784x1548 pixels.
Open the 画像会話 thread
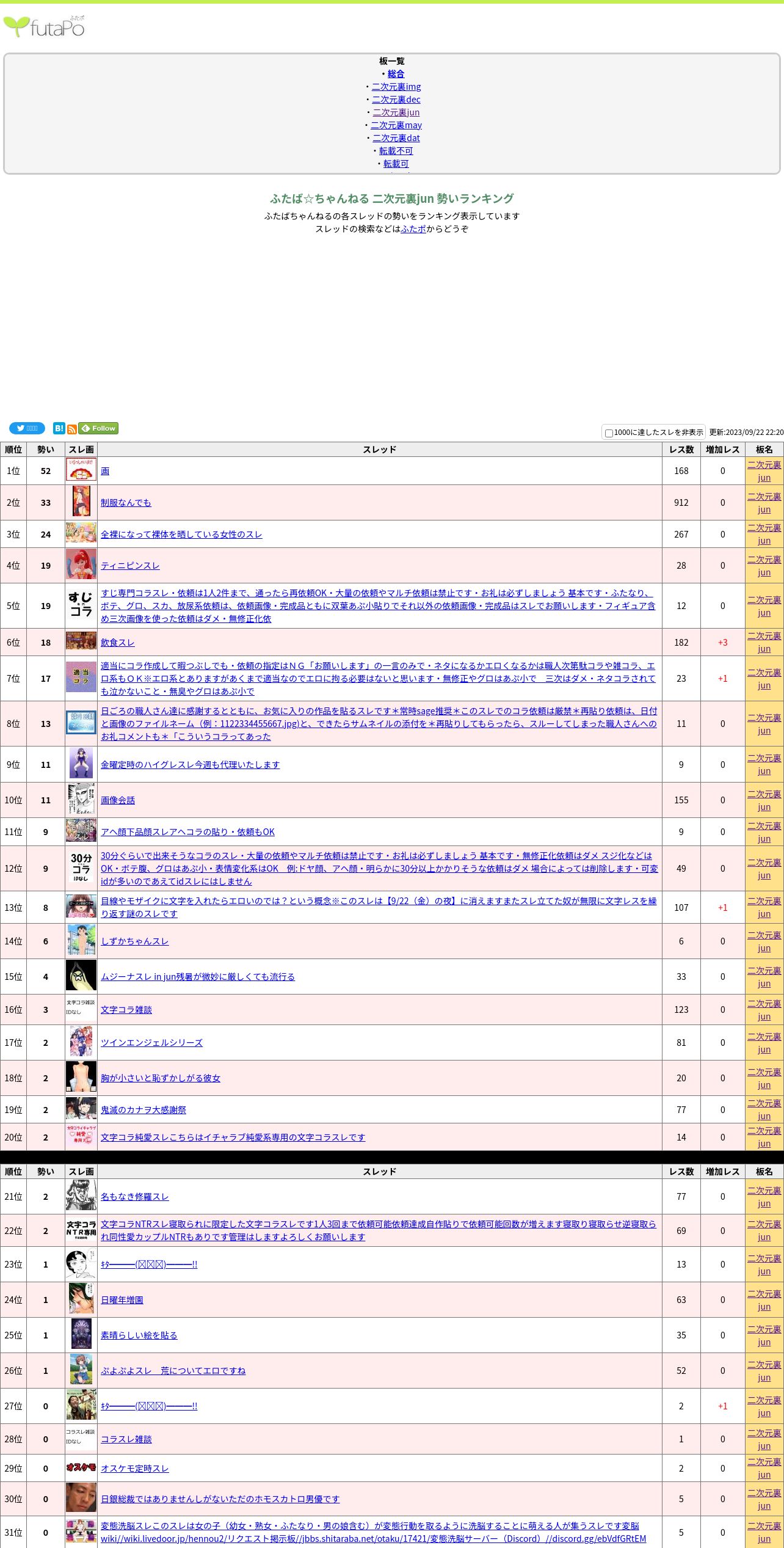coord(118,800)
